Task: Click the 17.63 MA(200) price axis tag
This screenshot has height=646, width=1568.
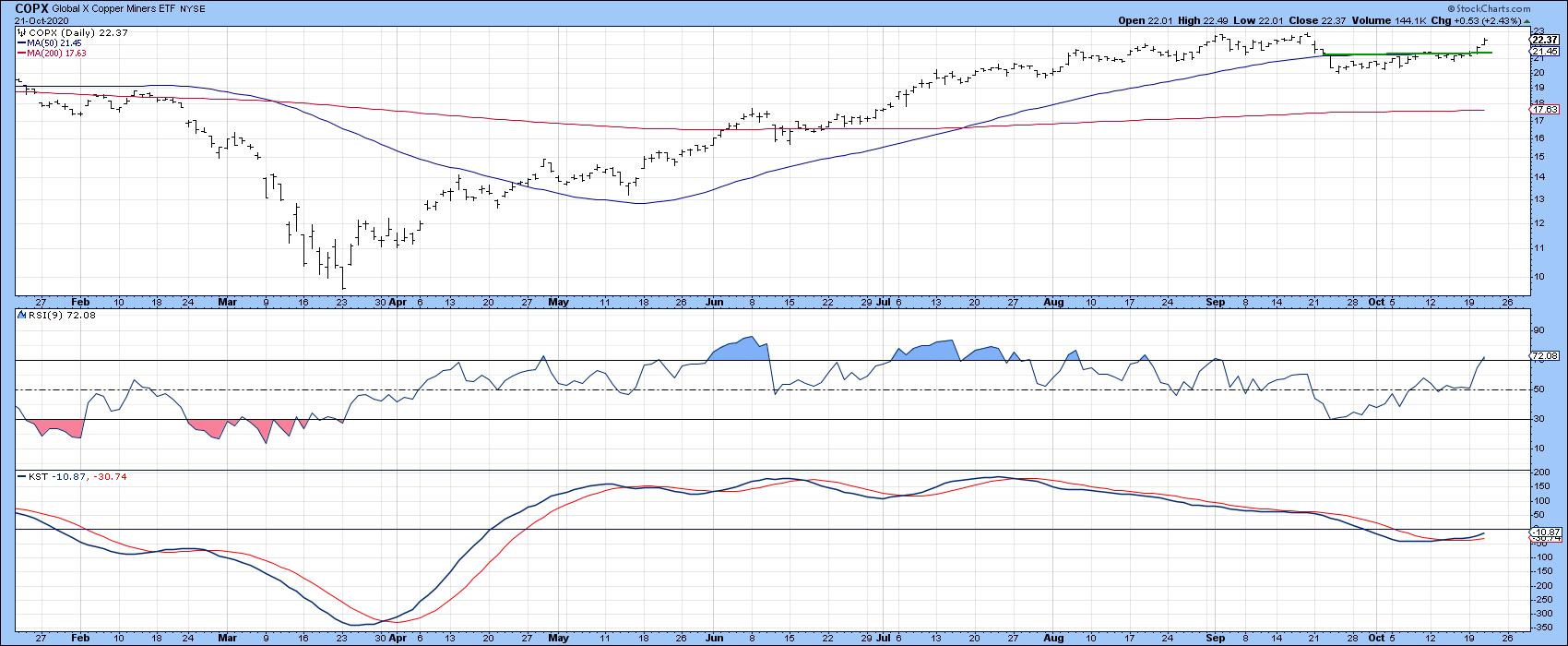Action: coord(1541,110)
